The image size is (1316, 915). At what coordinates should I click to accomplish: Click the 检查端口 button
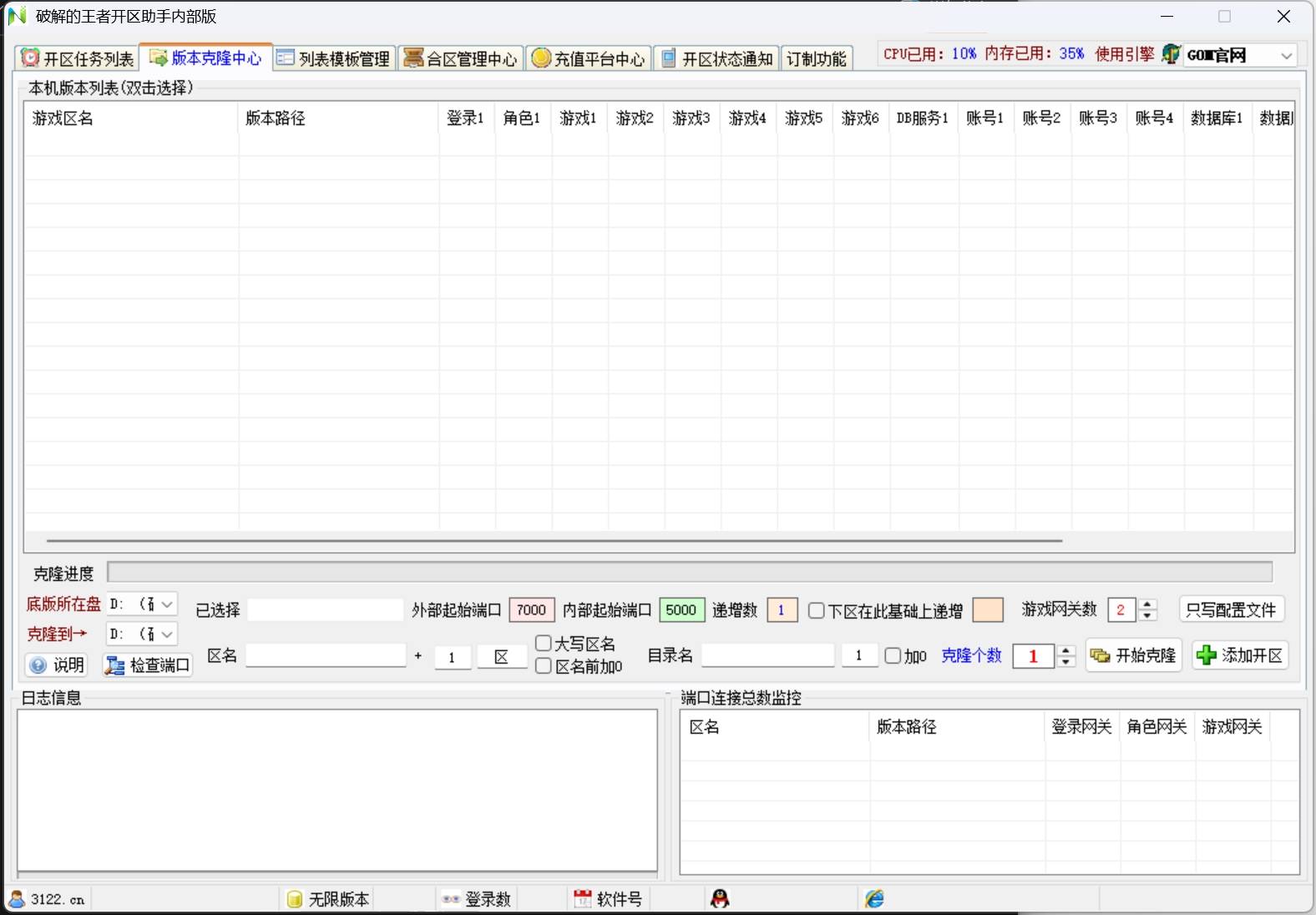(148, 665)
